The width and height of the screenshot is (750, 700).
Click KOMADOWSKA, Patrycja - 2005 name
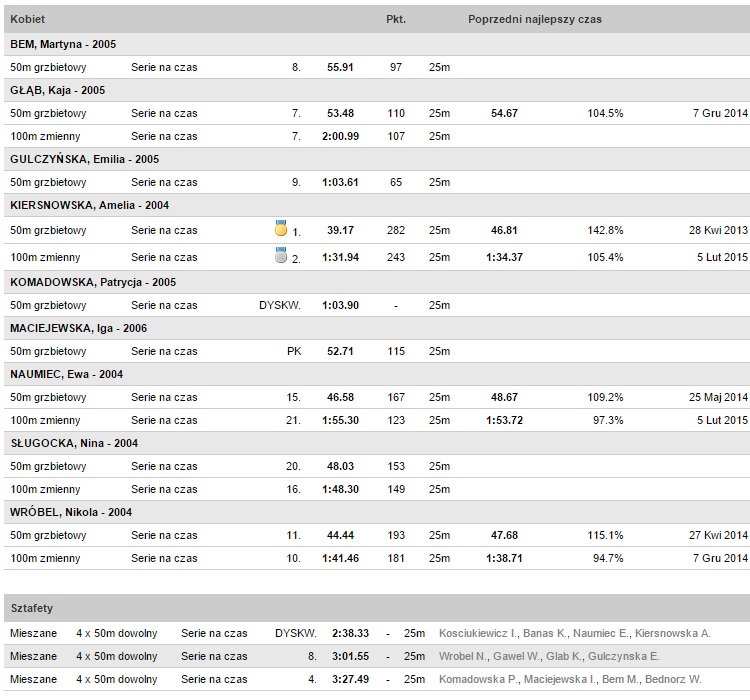pos(93,282)
